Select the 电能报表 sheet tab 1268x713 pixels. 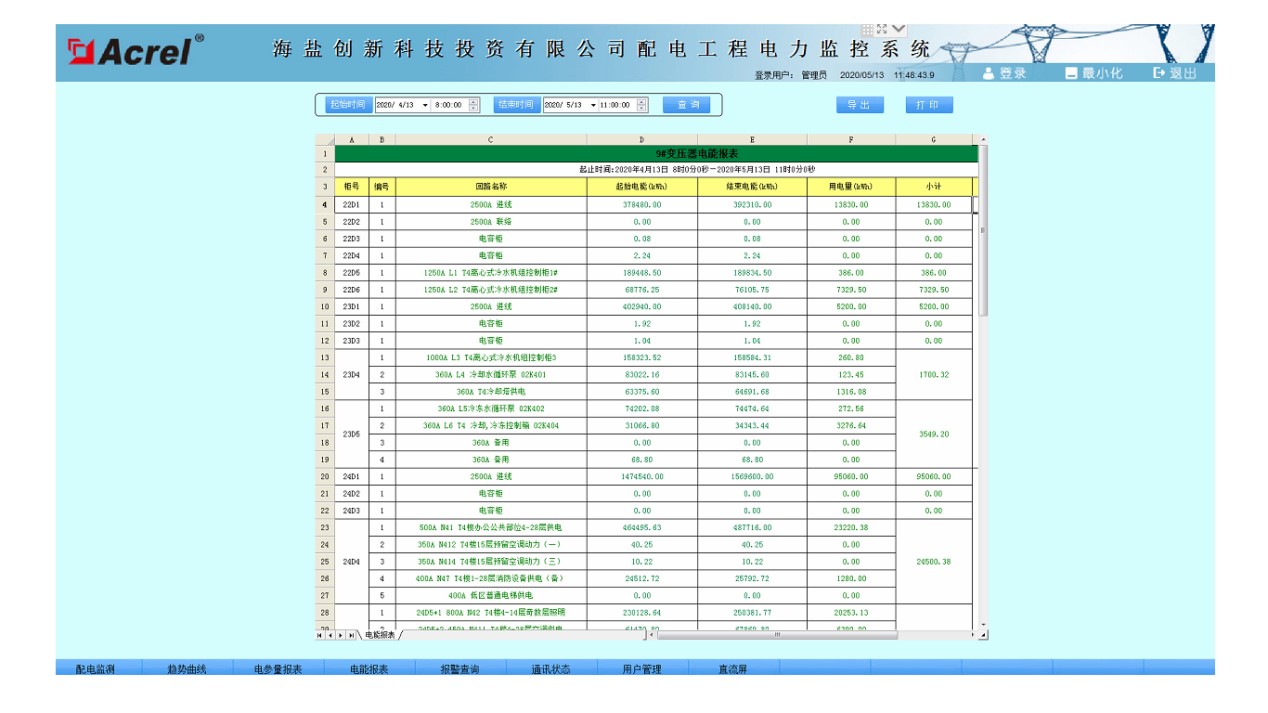pos(379,635)
